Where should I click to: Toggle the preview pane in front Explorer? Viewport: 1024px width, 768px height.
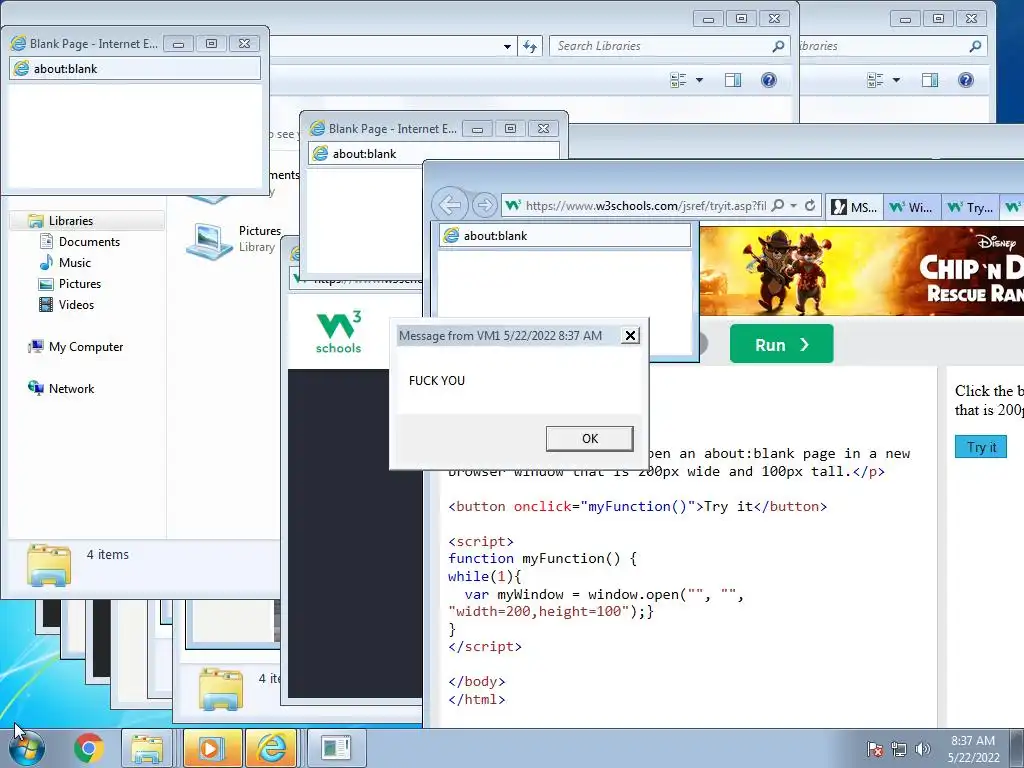click(x=733, y=80)
